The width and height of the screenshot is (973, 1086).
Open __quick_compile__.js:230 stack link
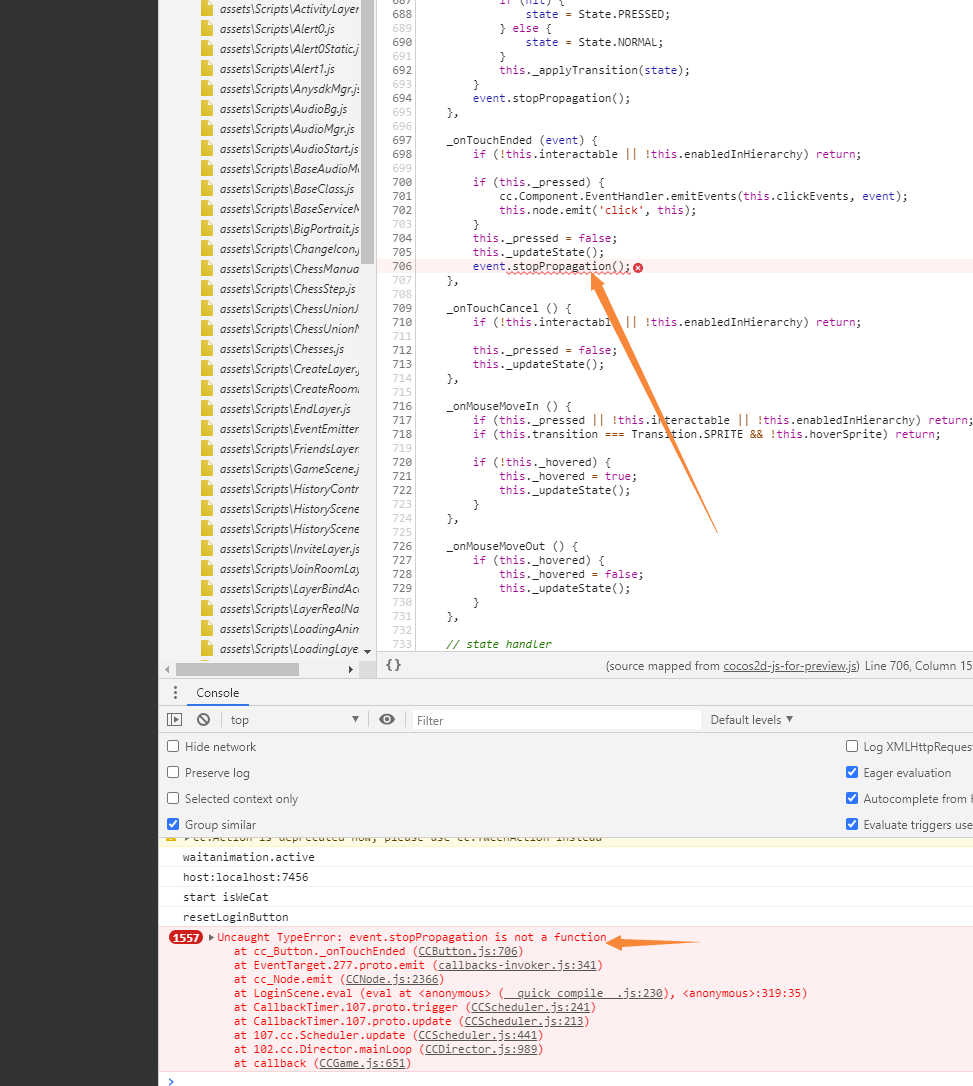pos(583,993)
